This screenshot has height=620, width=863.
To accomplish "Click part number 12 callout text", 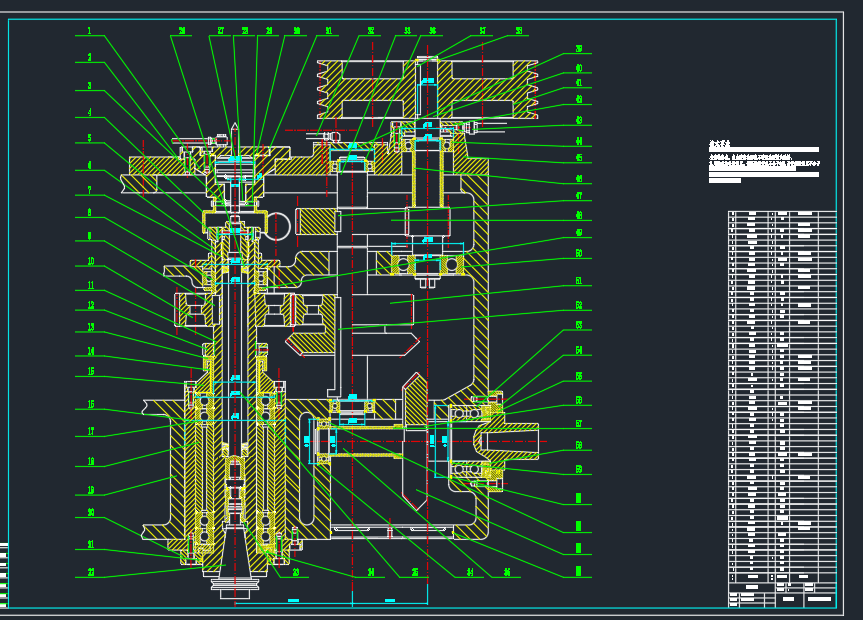I will point(91,305).
